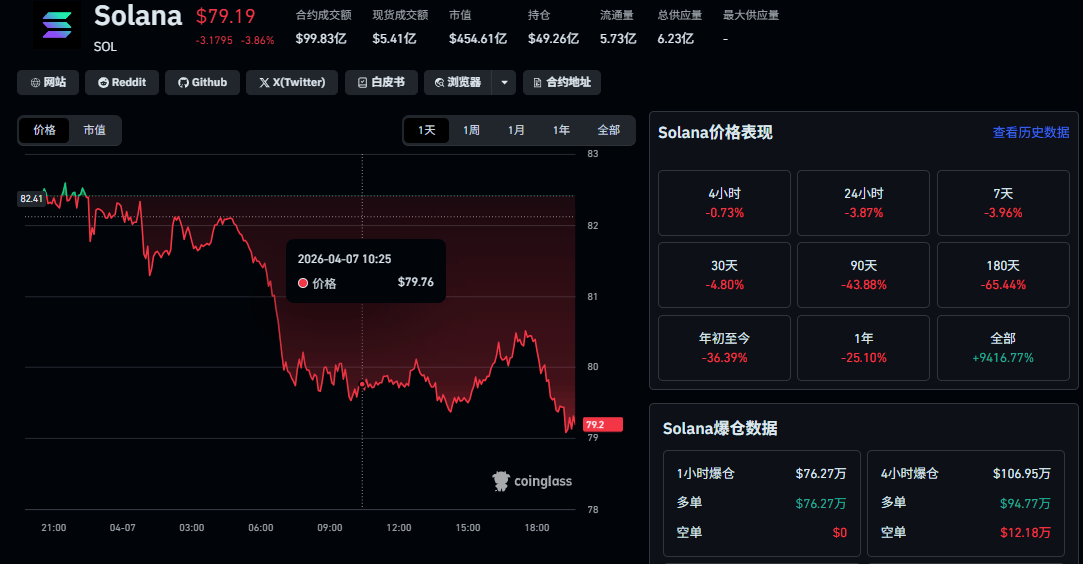Open the 网站 website link button
The width and height of the screenshot is (1083, 564).
click(x=48, y=82)
